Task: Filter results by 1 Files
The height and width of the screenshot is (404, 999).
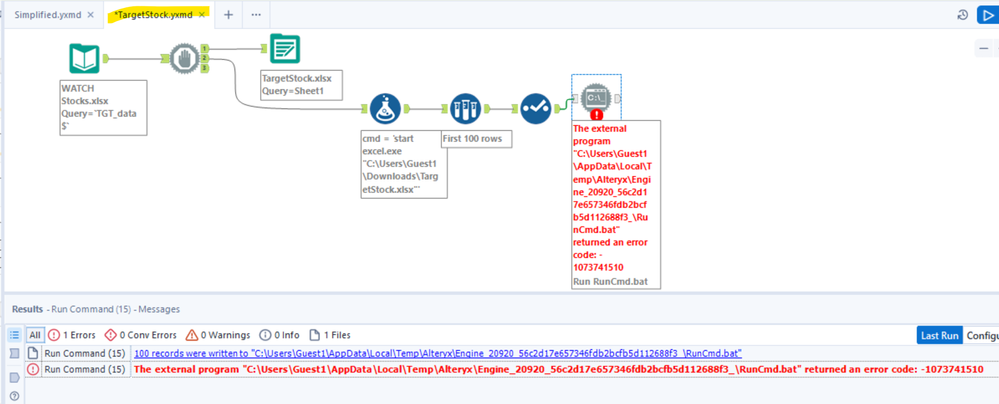Action: pos(329,335)
